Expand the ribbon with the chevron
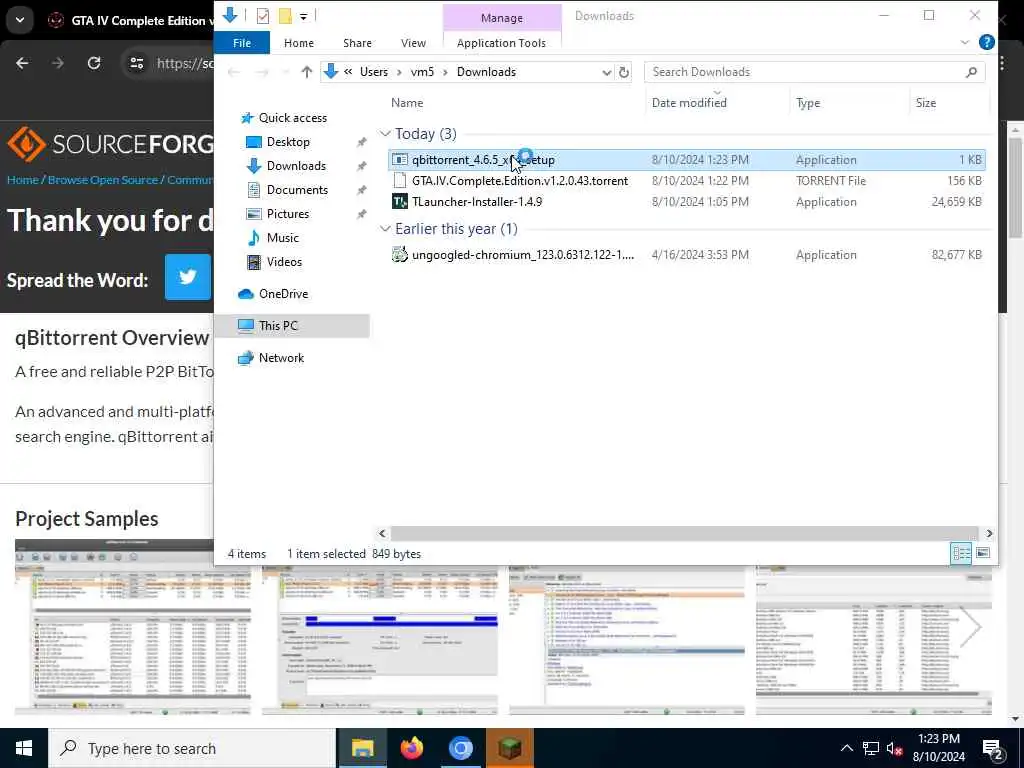This screenshot has width=1024, height=768. 965,42
